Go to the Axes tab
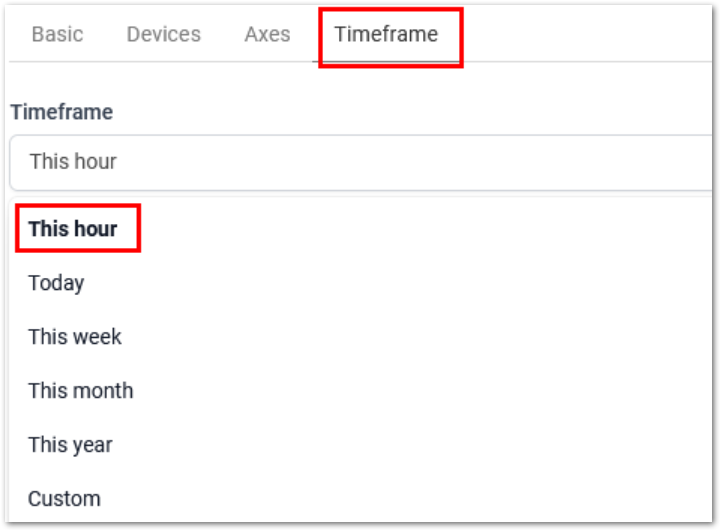The image size is (721, 531). pos(267,34)
